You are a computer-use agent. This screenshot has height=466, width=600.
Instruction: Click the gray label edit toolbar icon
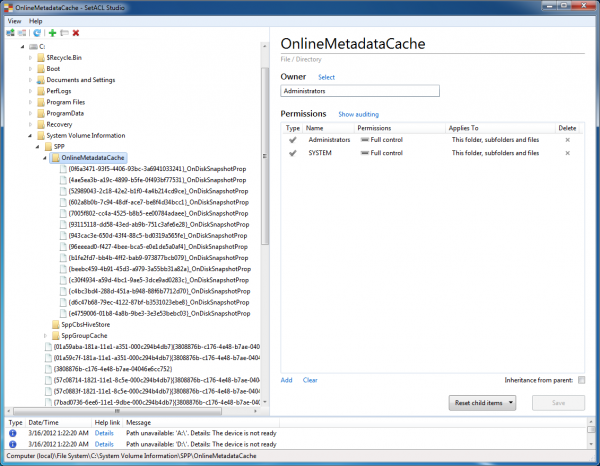[x=64, y=33]
